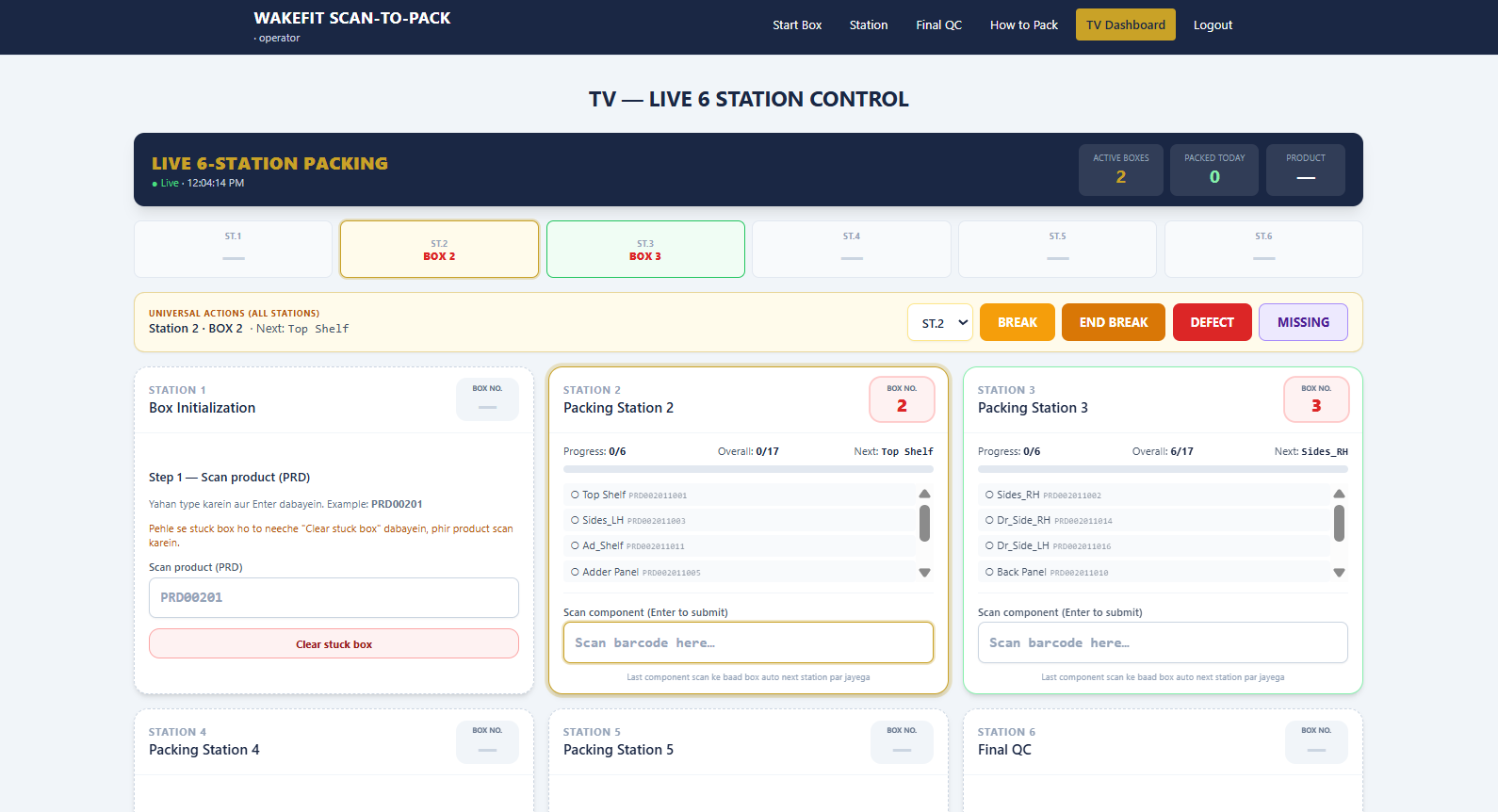Screen dimensions: 1498x812
Task: Click the Packed Today stat card
Action: point(1214,170)
